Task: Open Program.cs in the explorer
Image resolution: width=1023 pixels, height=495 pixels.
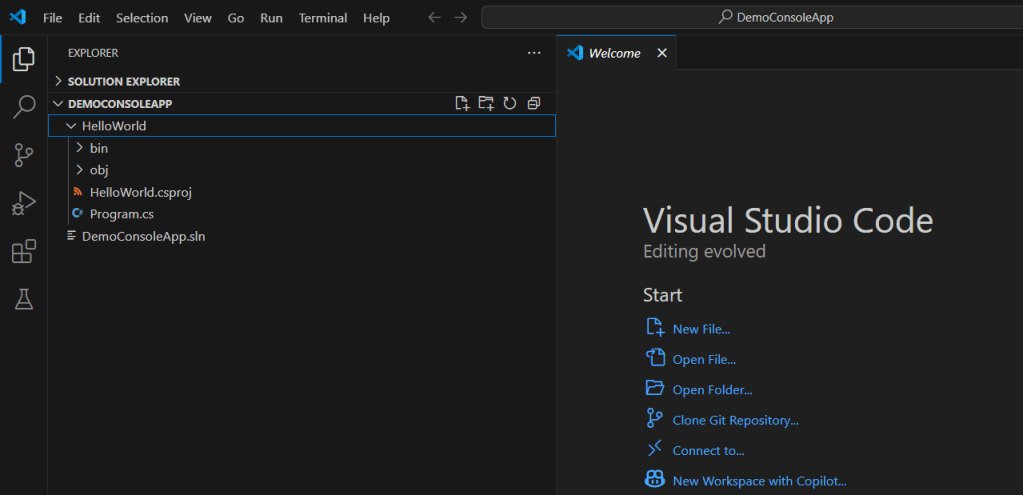Action: [121, 214]
